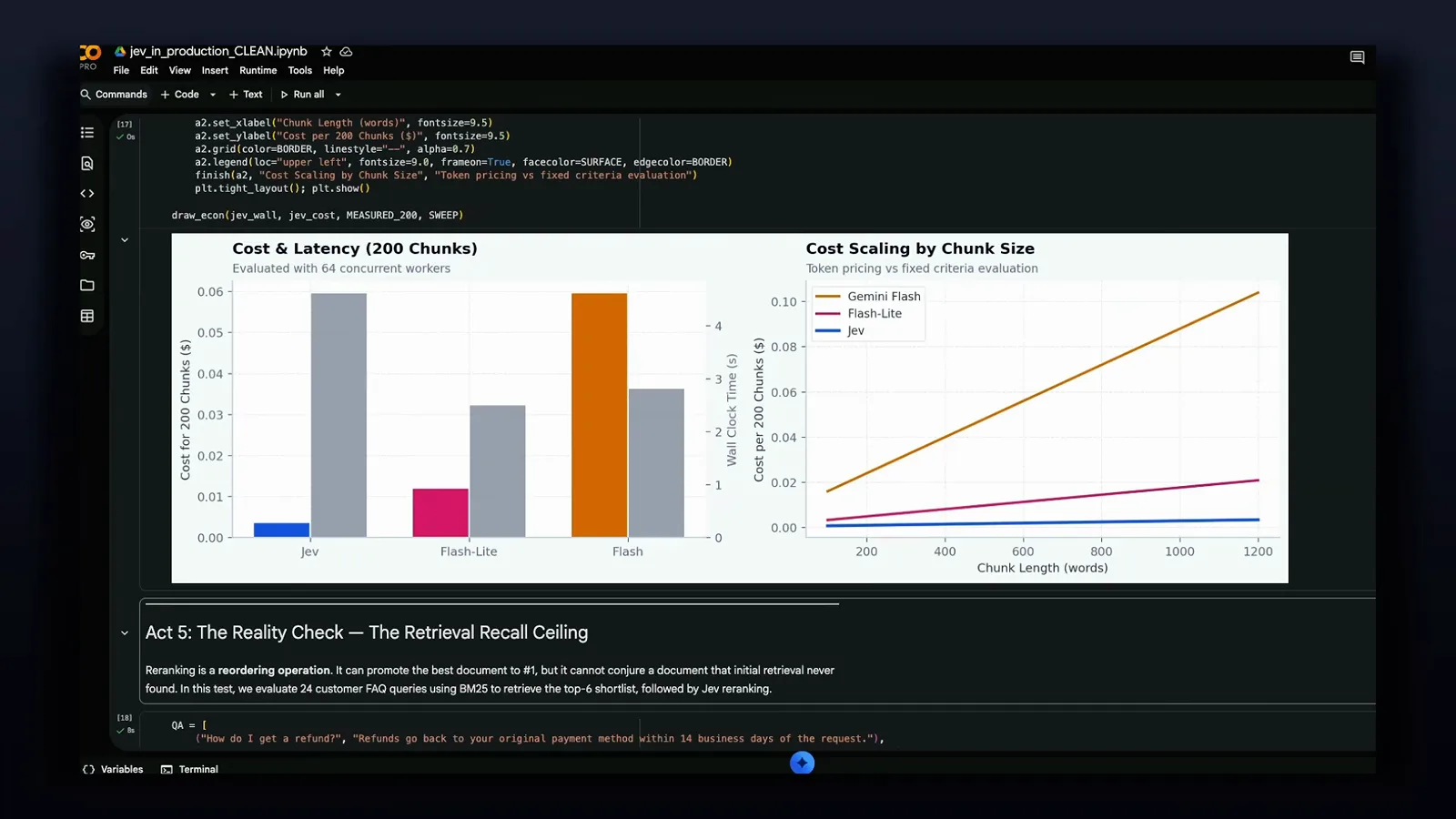Open the data table sidebar icon
The image size is (1456, 819).
(x=87, y=317)
